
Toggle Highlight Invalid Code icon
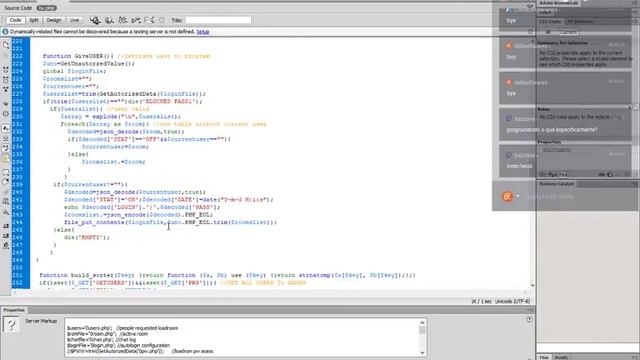6,138
